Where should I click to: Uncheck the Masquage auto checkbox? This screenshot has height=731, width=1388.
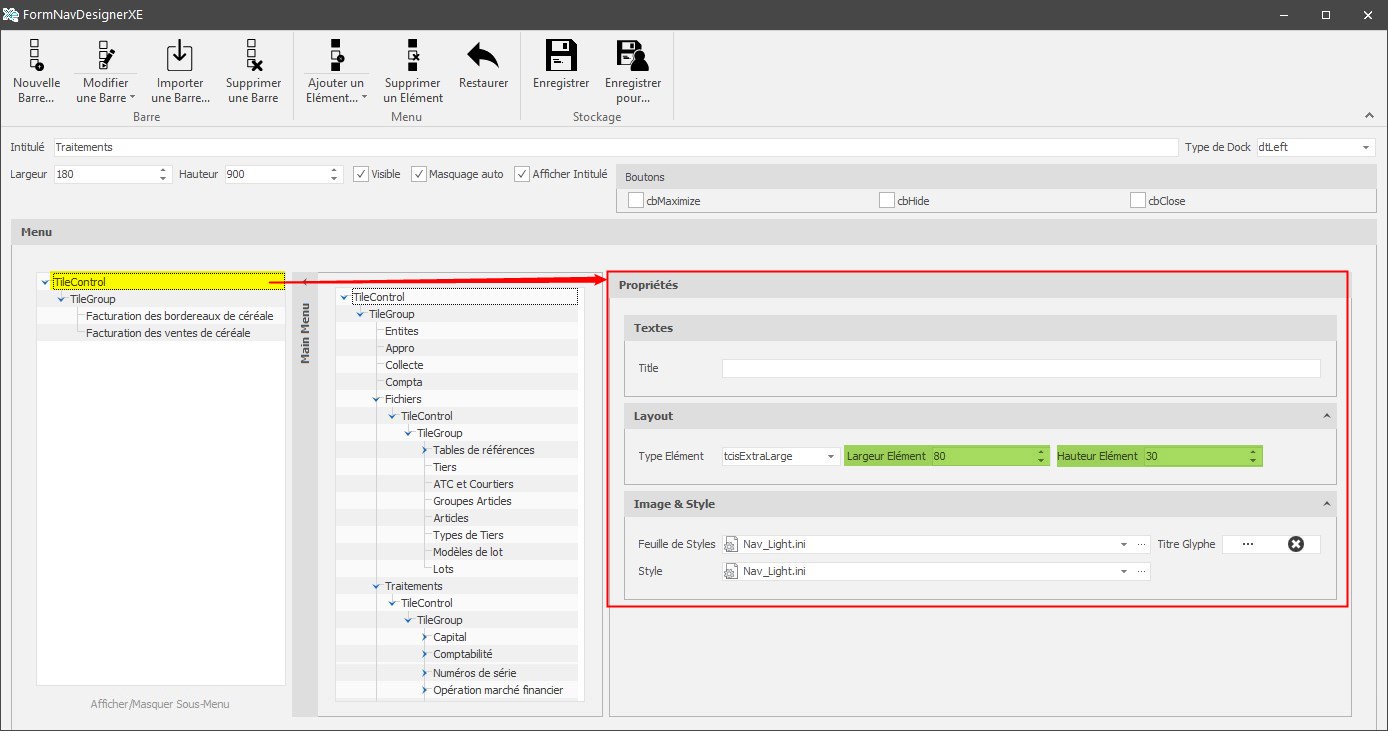[x=419, y=174]
